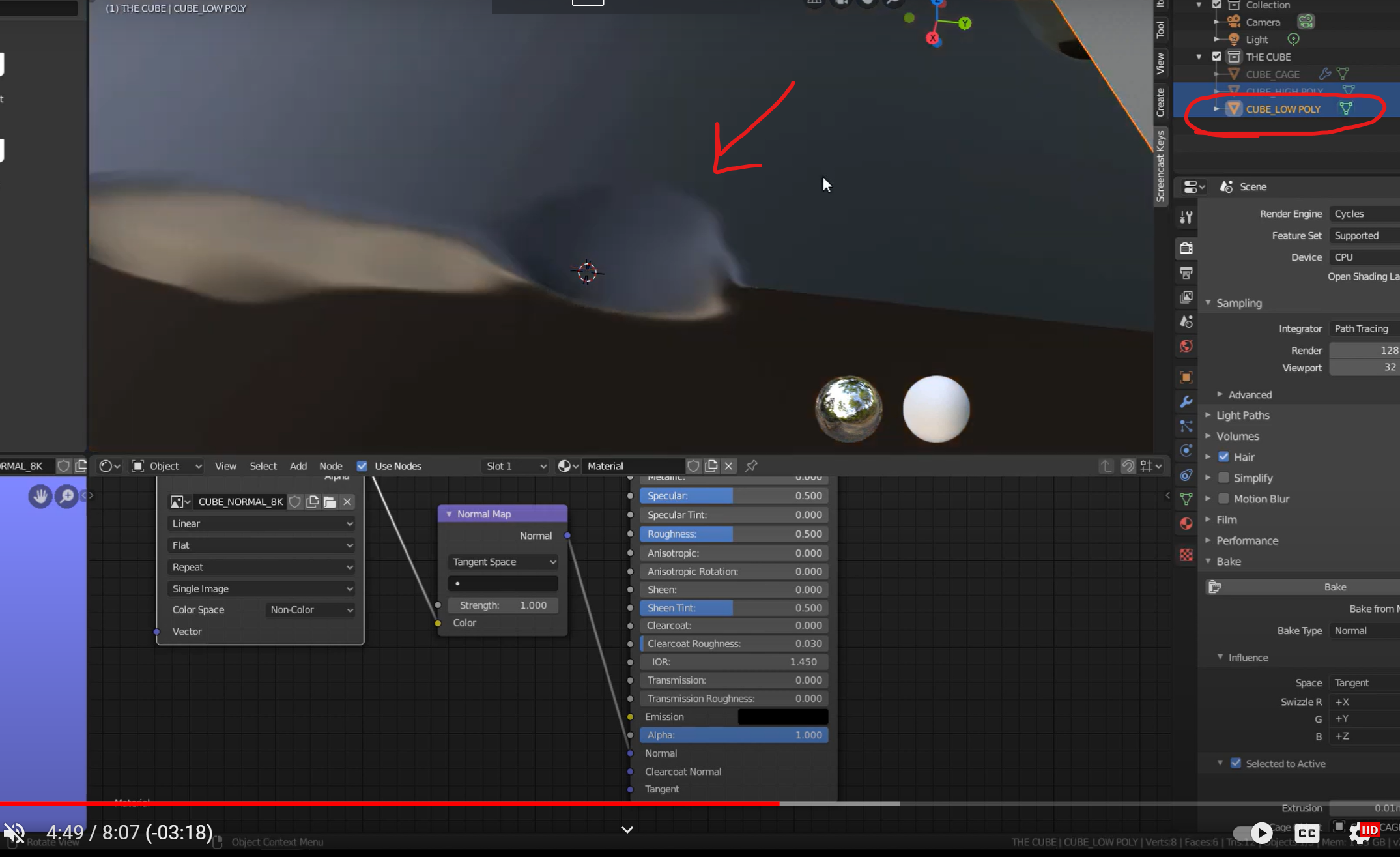Click the pan hand icon in image editor

pos(40,497)
